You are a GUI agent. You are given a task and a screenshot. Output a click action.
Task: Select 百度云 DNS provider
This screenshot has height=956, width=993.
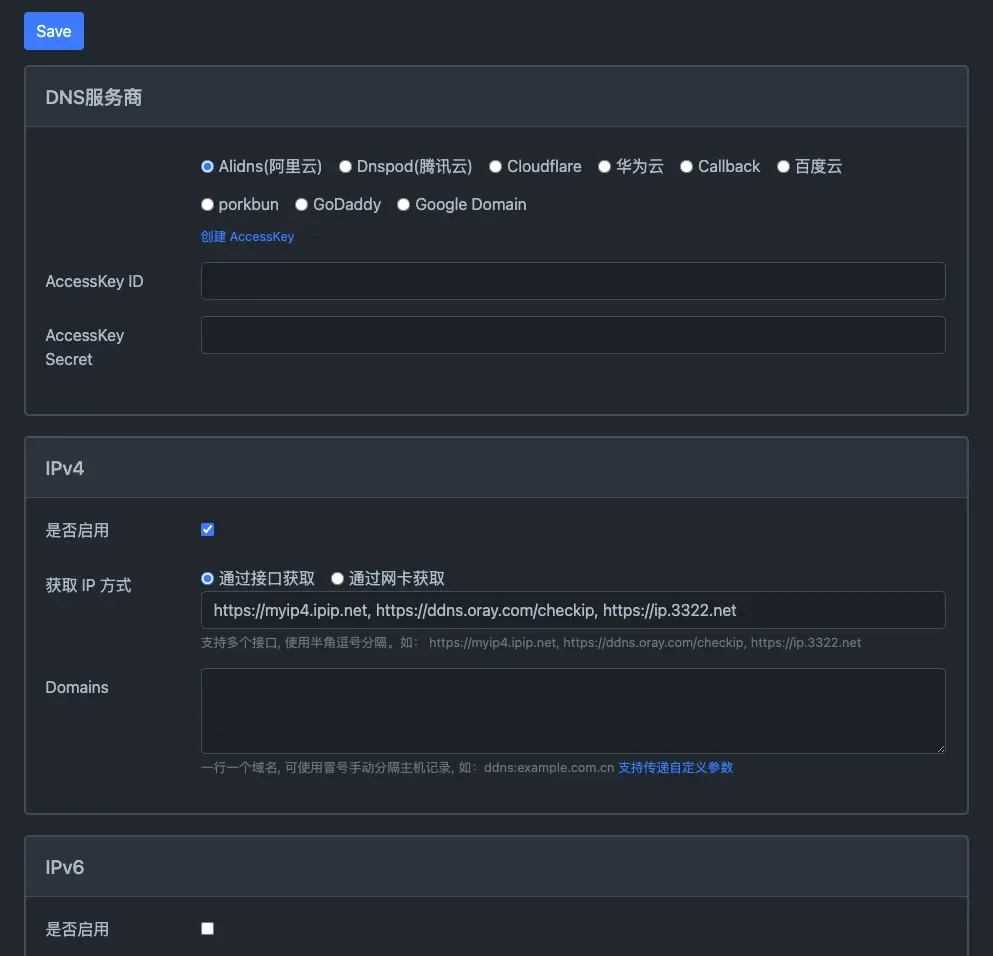(783, 167)
